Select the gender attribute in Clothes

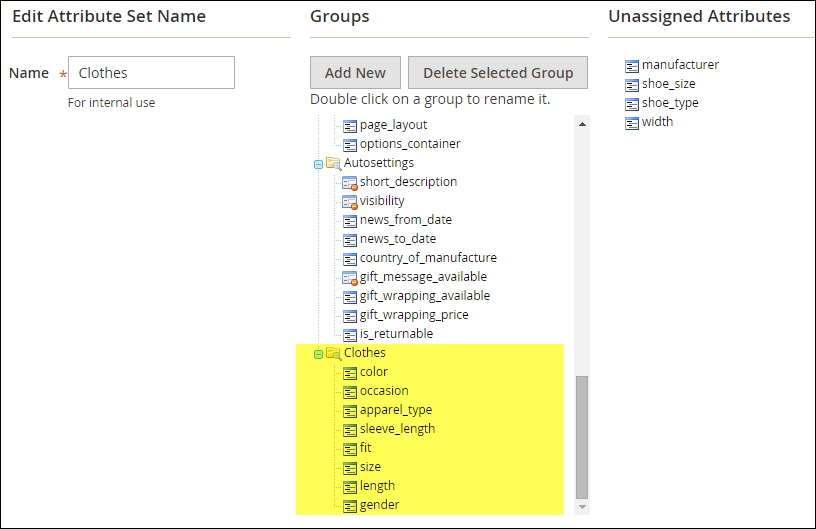[x=379, y=505]
